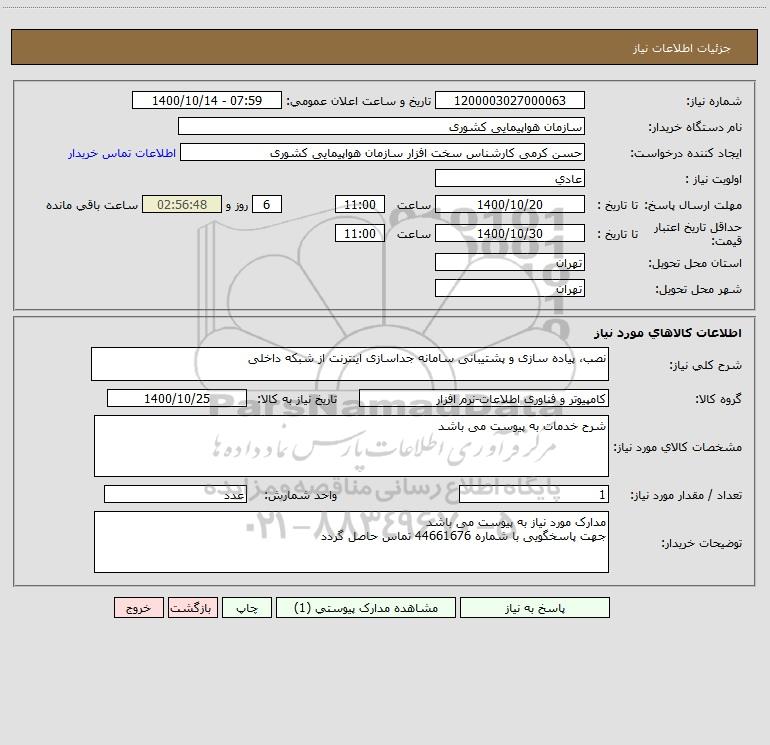
Task: Click the label مشخصات کالای مورد نیاز:
Action: (x=678, y=447)
